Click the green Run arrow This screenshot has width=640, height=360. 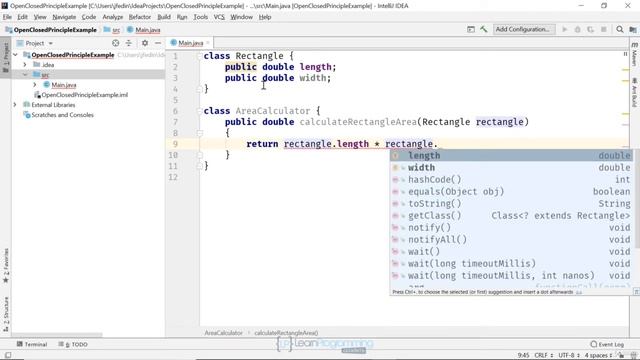point(564,29)
